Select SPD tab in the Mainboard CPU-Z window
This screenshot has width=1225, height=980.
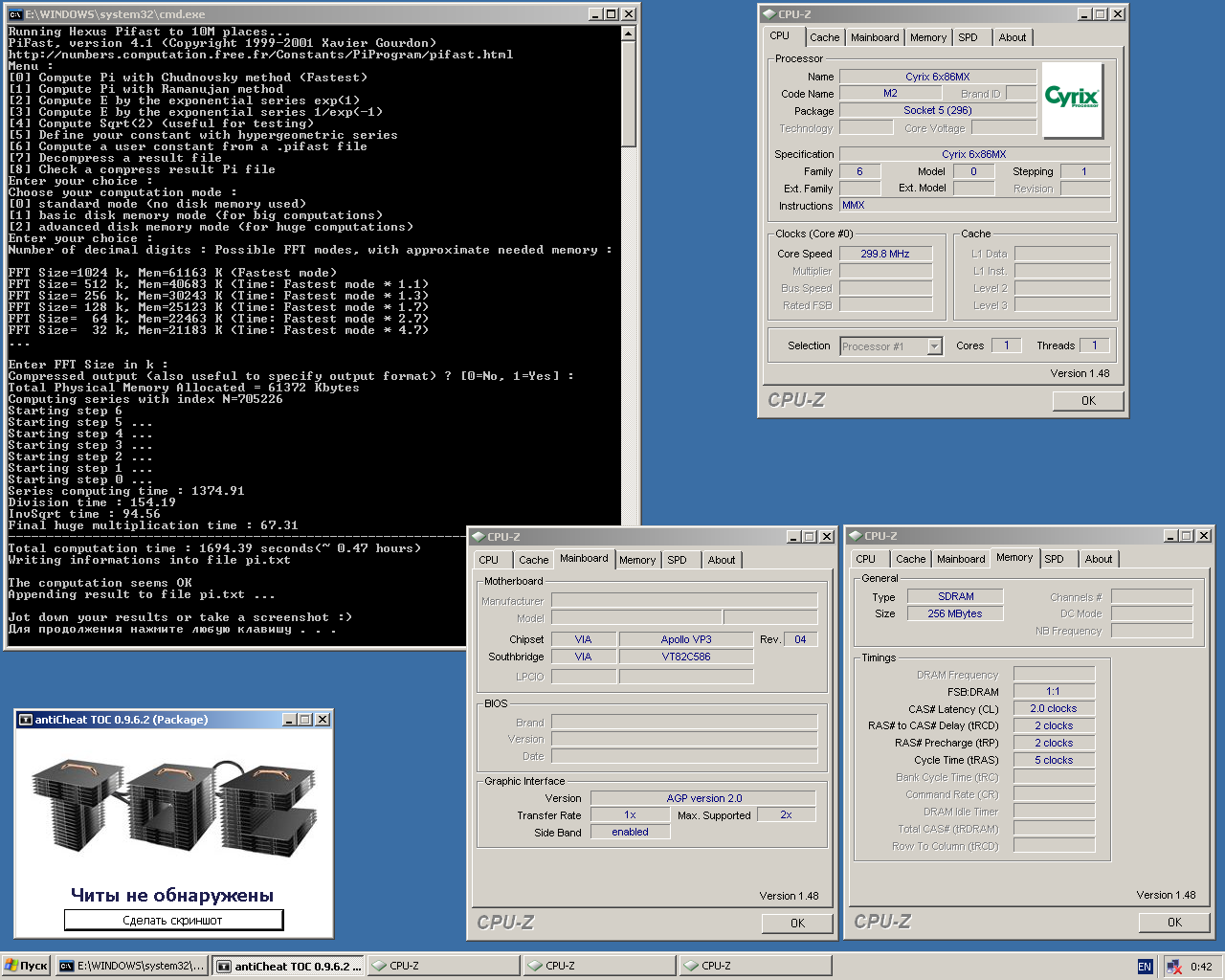(678, 561)
